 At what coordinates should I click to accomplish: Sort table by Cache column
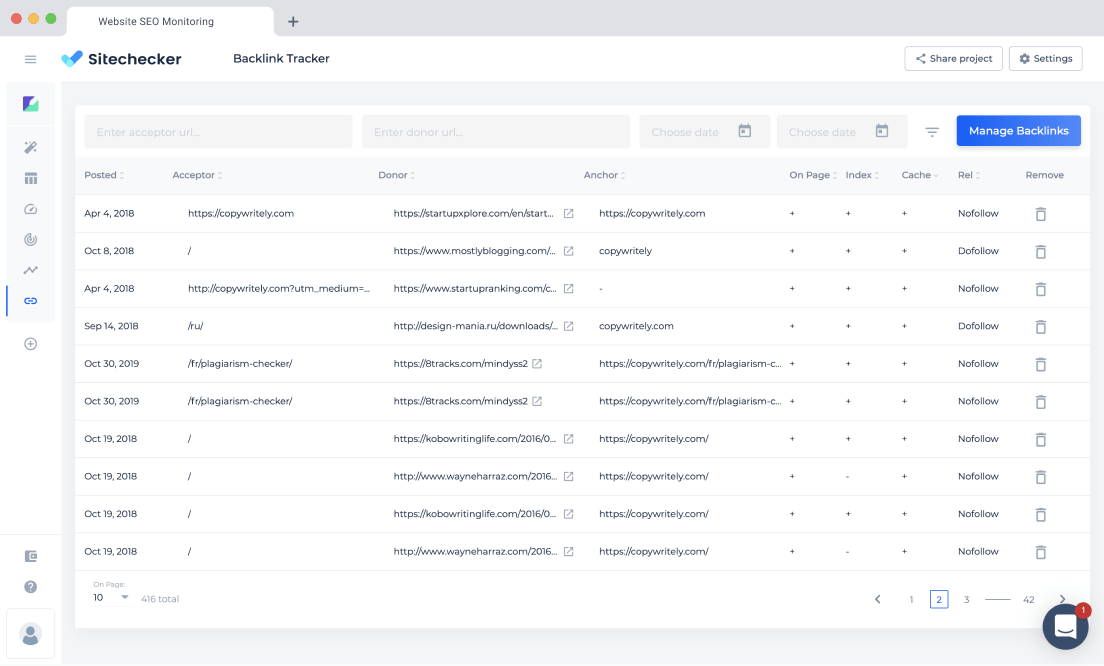[x=920, y=175]
